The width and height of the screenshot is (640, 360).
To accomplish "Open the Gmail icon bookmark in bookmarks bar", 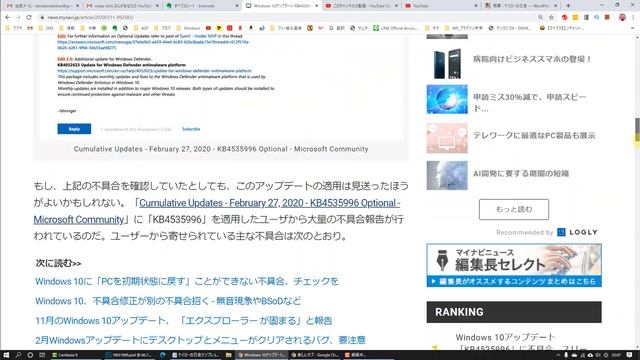I will [30, 28].
